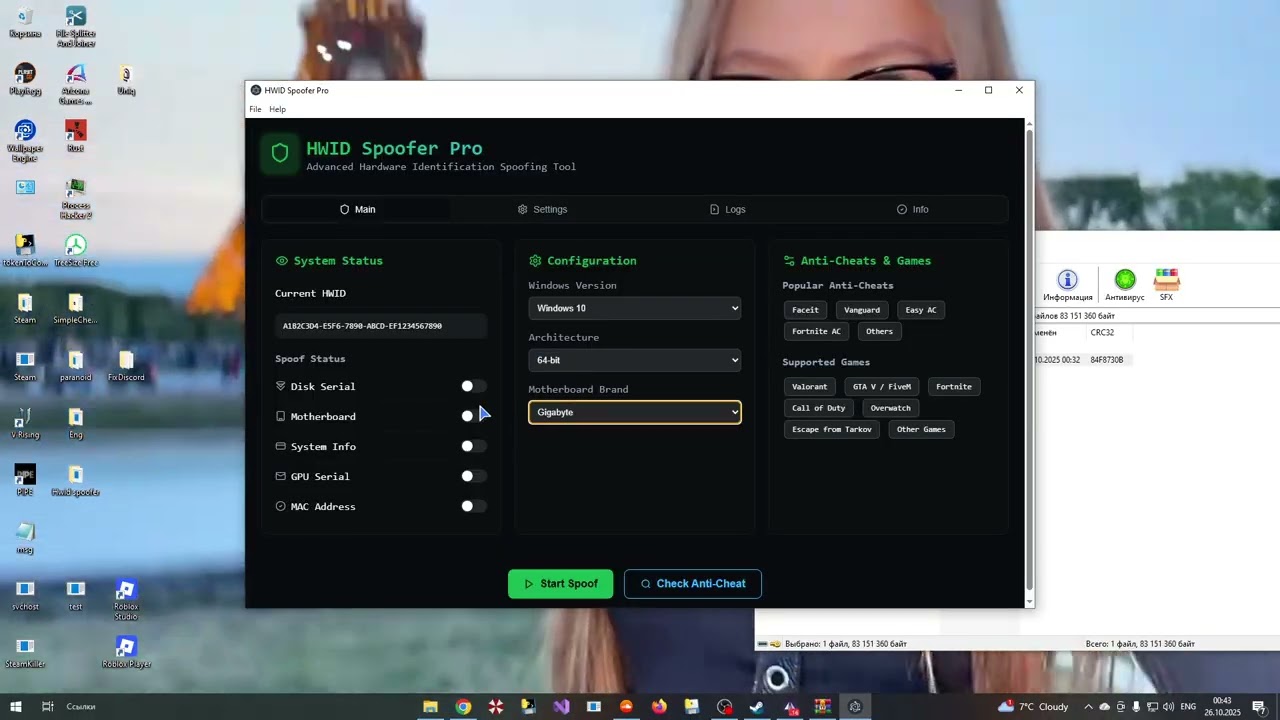Viewport: 1280px width, 720px height.
Task: Click the Check Anti-Cheat button
Action: pos(693,584)
